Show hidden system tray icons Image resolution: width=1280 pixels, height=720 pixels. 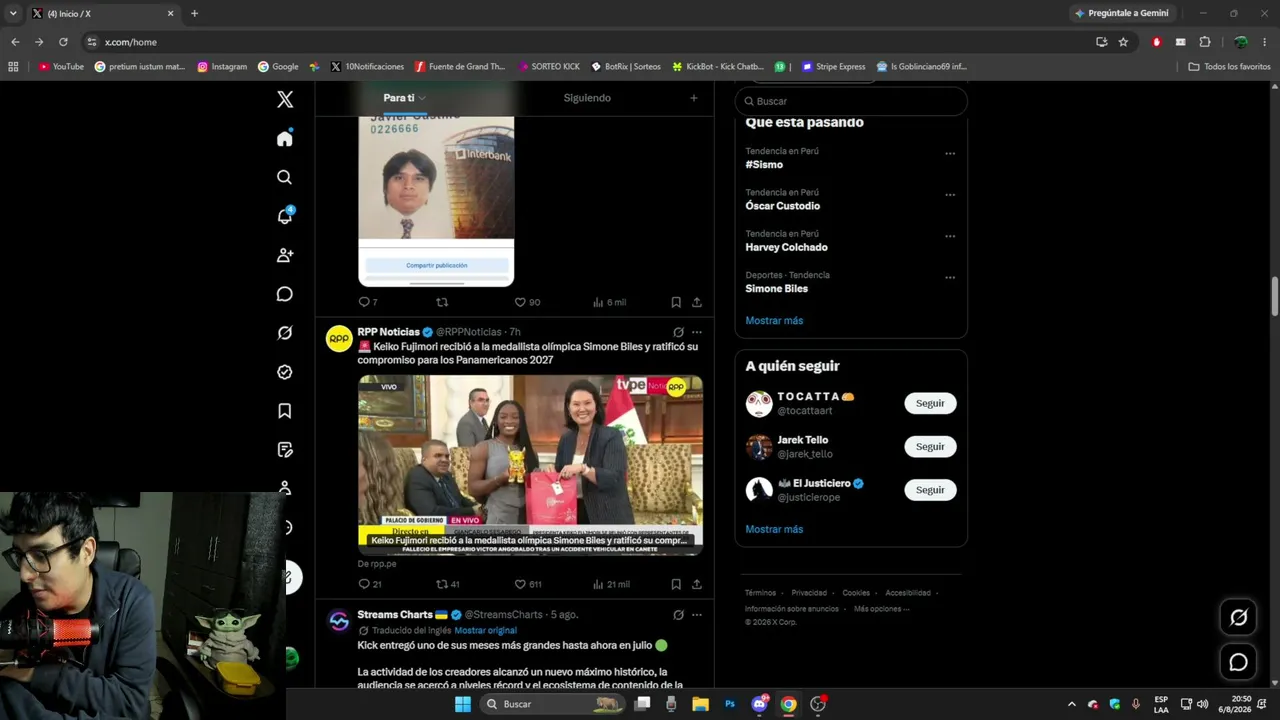point(1072,704)
